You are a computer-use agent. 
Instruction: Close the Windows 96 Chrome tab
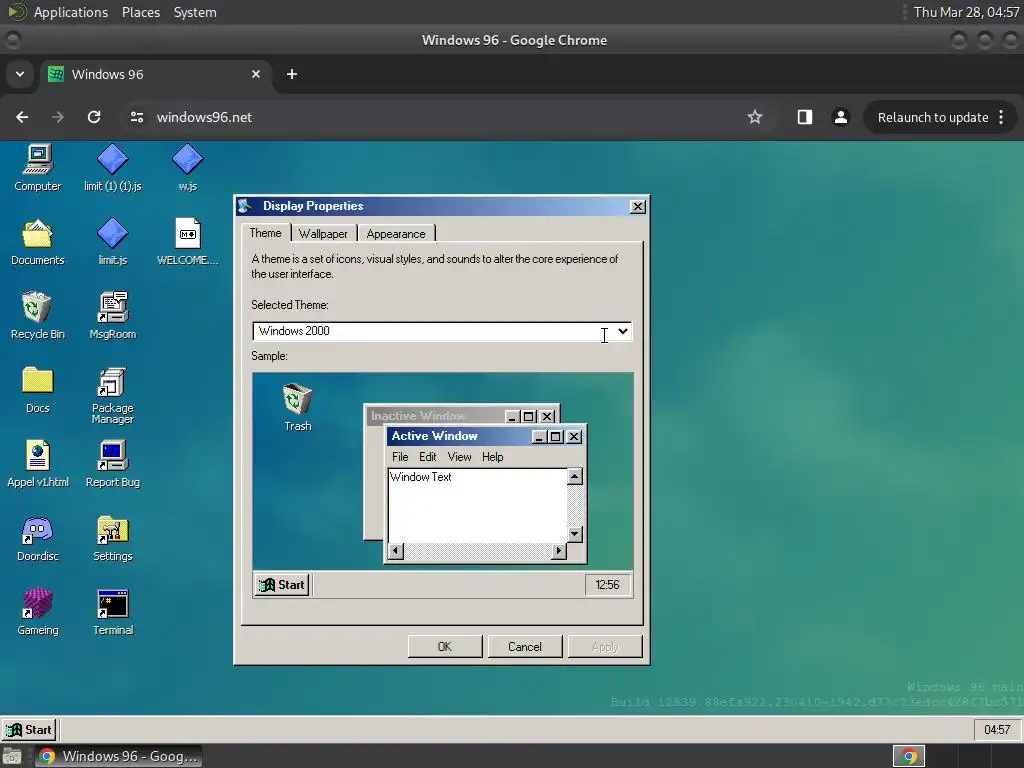[256, 74]
